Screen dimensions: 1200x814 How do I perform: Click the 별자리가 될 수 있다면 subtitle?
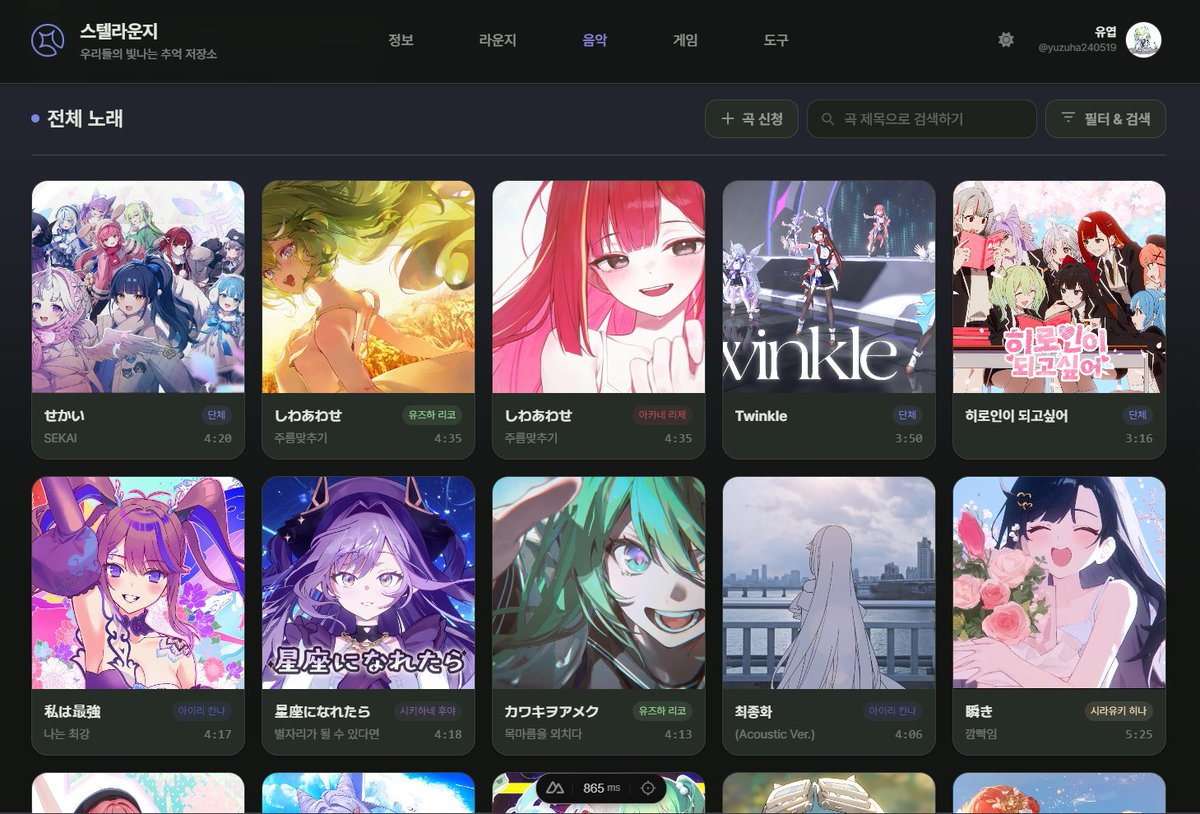326,734
